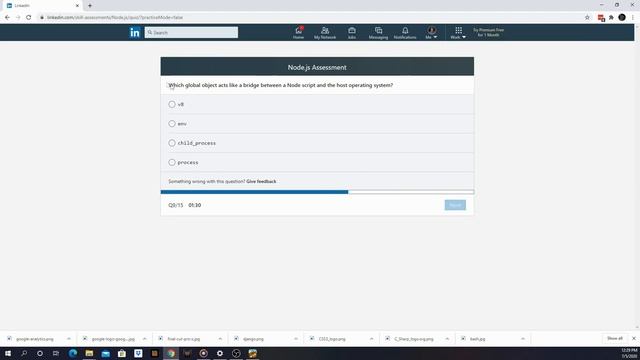Screen dimensions: 640x360
Task: Click the LinkedIn search field
Action: coord(191,32)
